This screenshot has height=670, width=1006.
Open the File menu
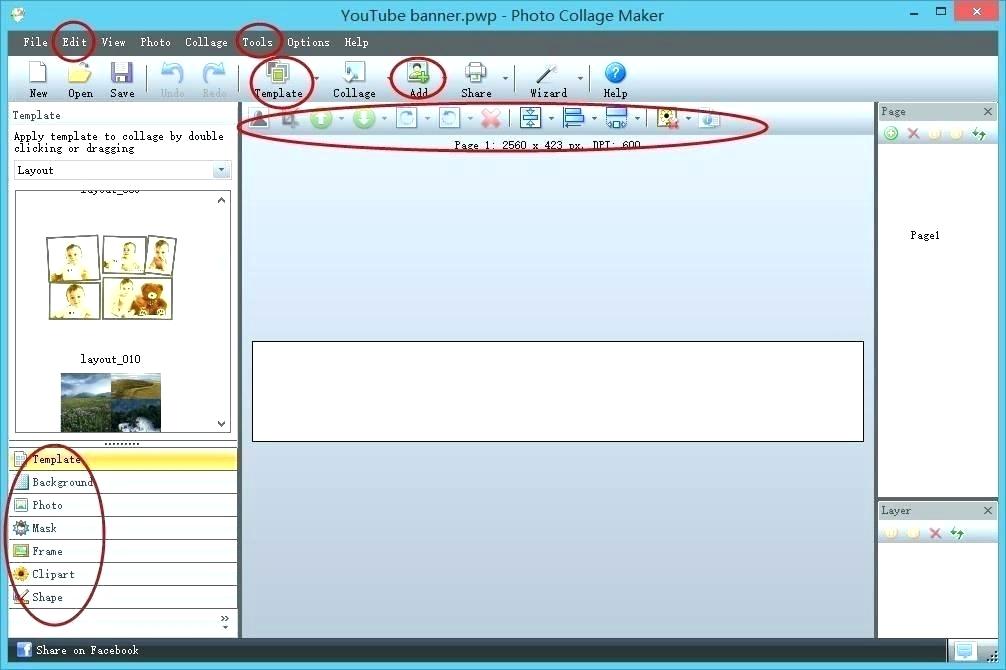pyautogui.click(x=35, y=42)
